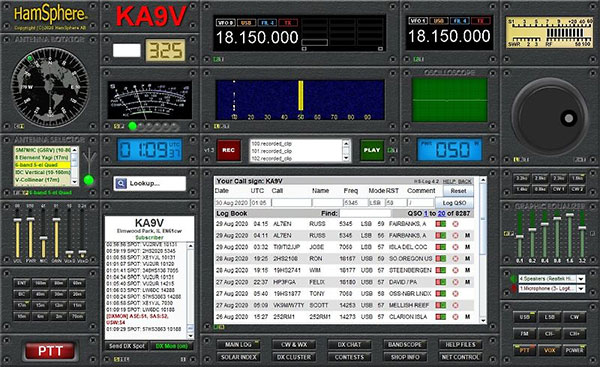600x367 pixels.
Task: Switch to the BANDSCOPE panel
Action: click(405, 345)
